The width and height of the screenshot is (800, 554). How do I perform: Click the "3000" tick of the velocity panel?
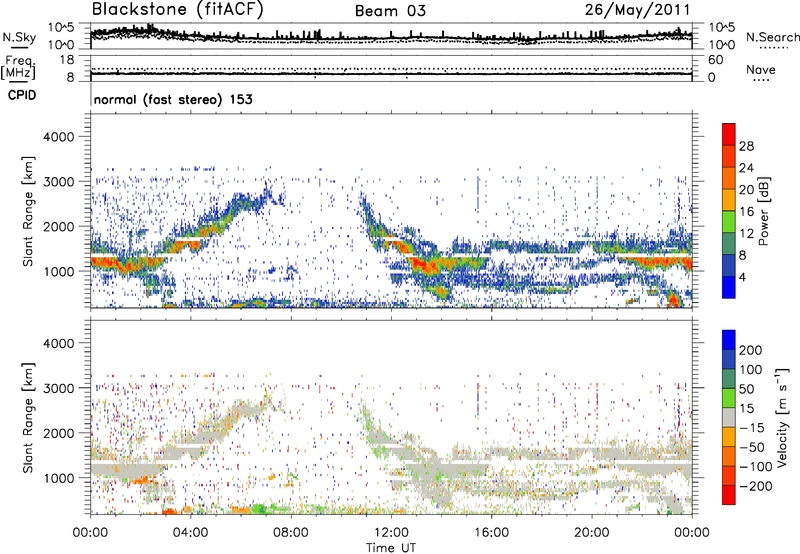(59, 388)
